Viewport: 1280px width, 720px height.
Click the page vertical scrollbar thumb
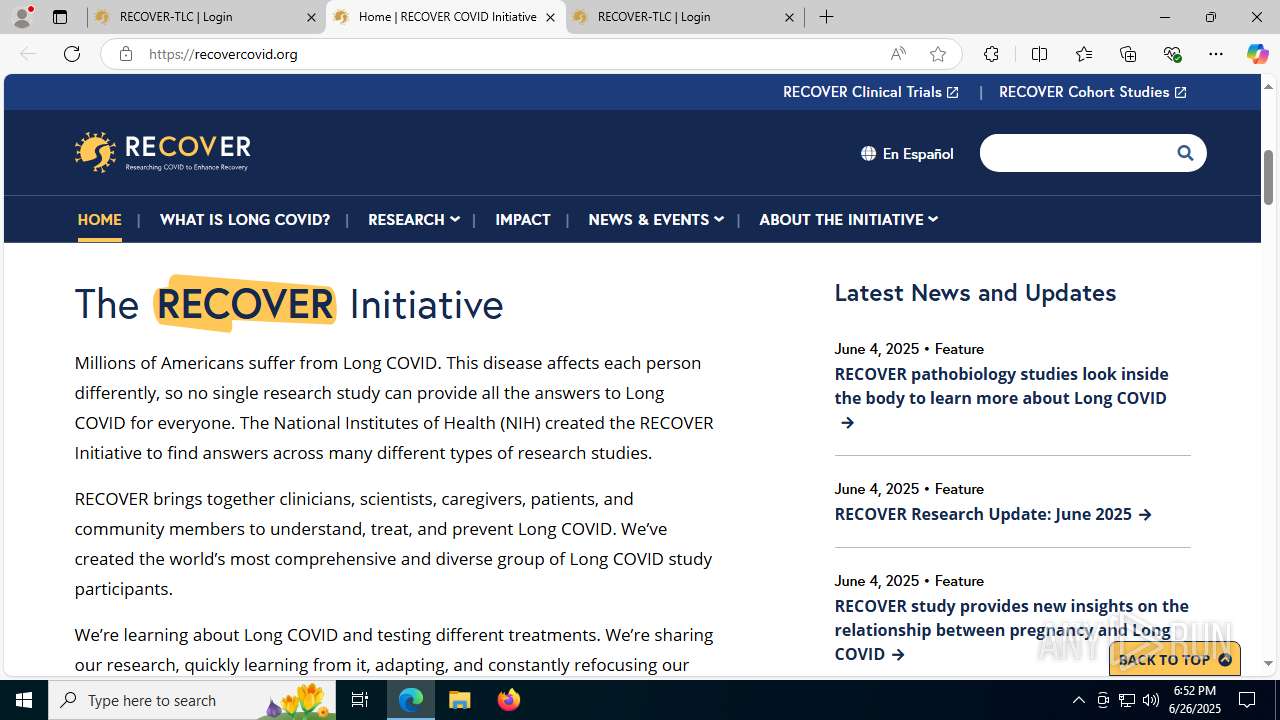tap(1269, 177)
